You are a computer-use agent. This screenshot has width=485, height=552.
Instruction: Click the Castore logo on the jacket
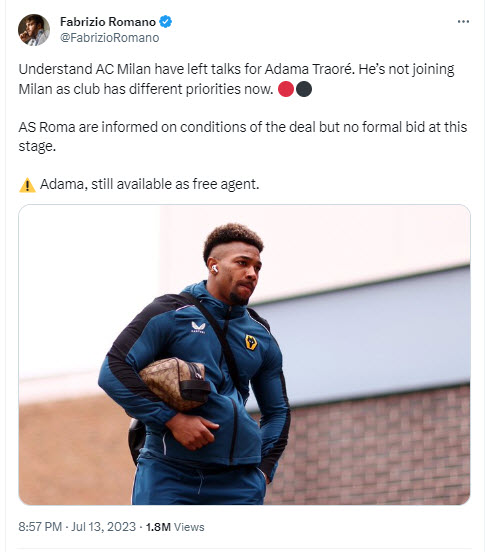(x=198, y=327)
